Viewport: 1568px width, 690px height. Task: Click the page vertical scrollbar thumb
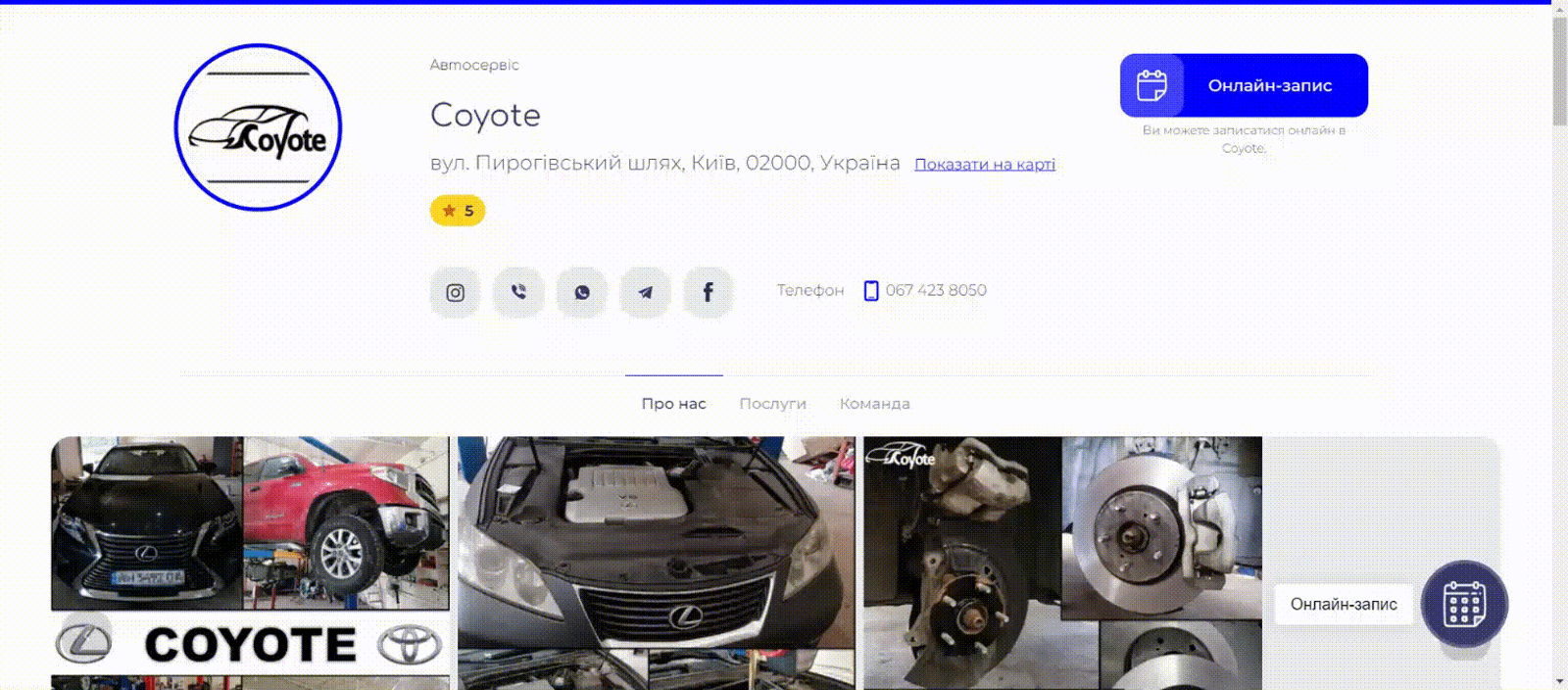[1559, 71]
